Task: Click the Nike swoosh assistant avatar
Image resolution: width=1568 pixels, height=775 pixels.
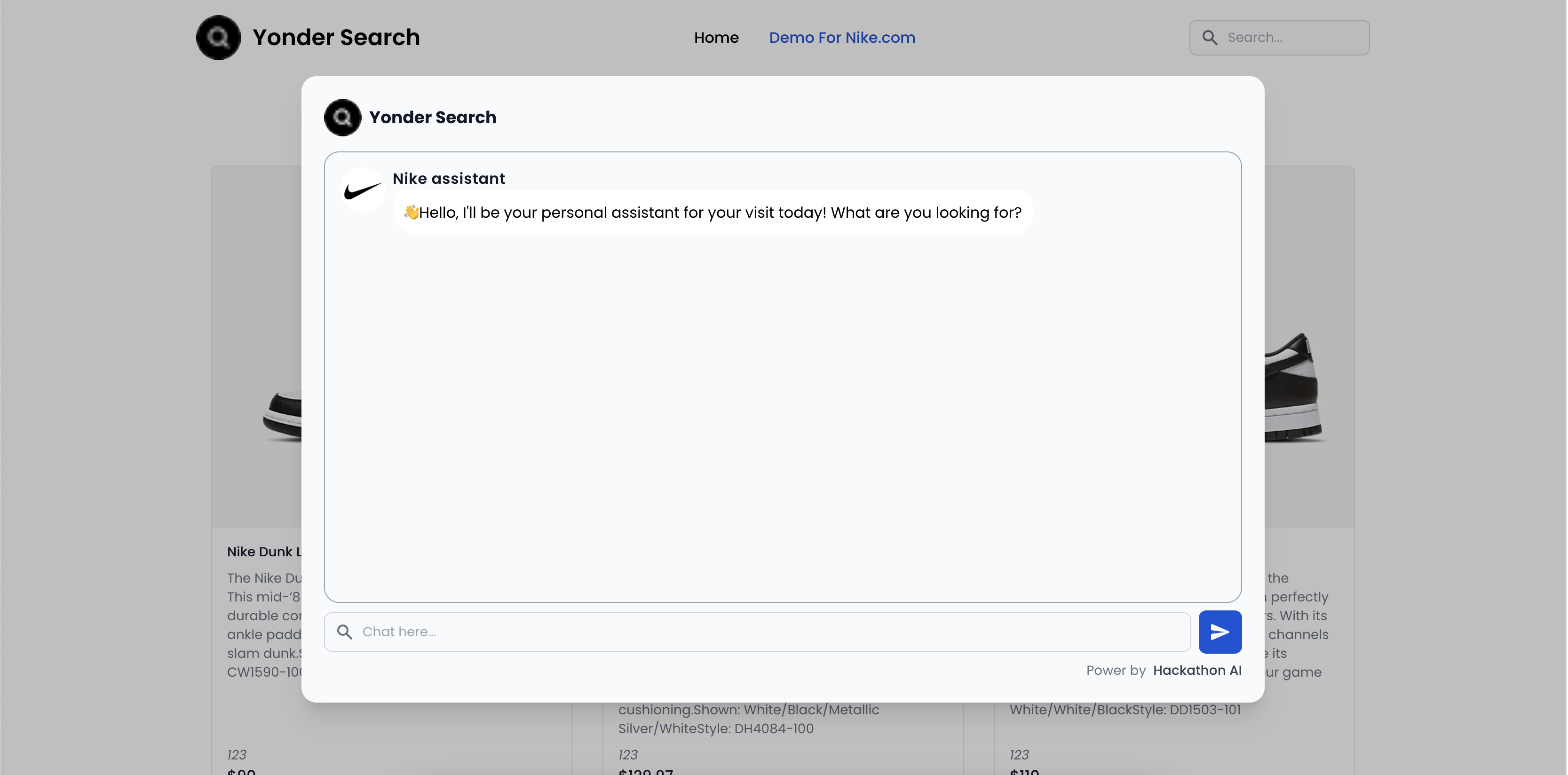Action: [362, 190]
